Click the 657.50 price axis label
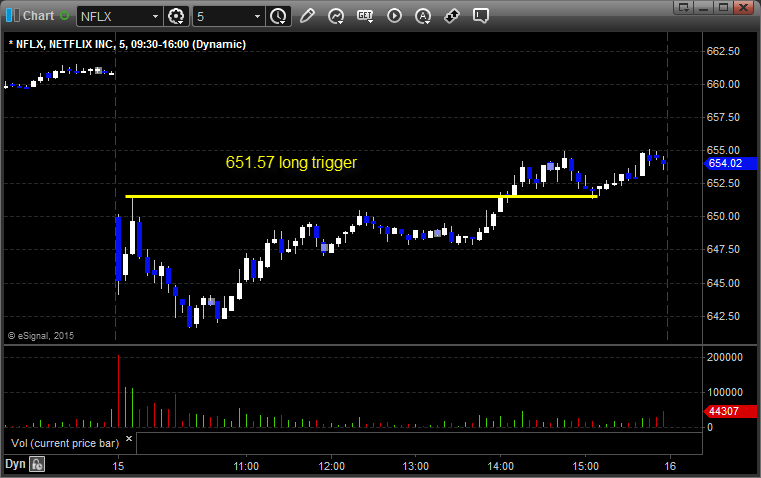 (x=723, y=117)
